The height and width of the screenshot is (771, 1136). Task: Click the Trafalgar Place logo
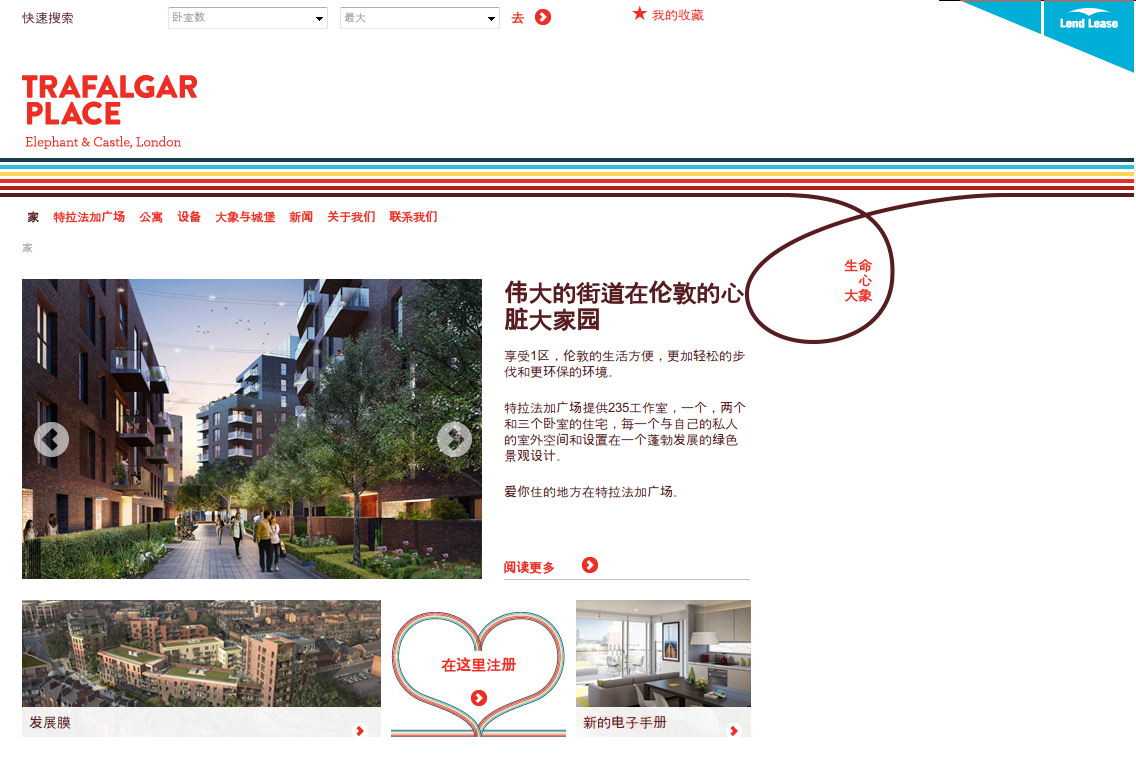point(109,111)
